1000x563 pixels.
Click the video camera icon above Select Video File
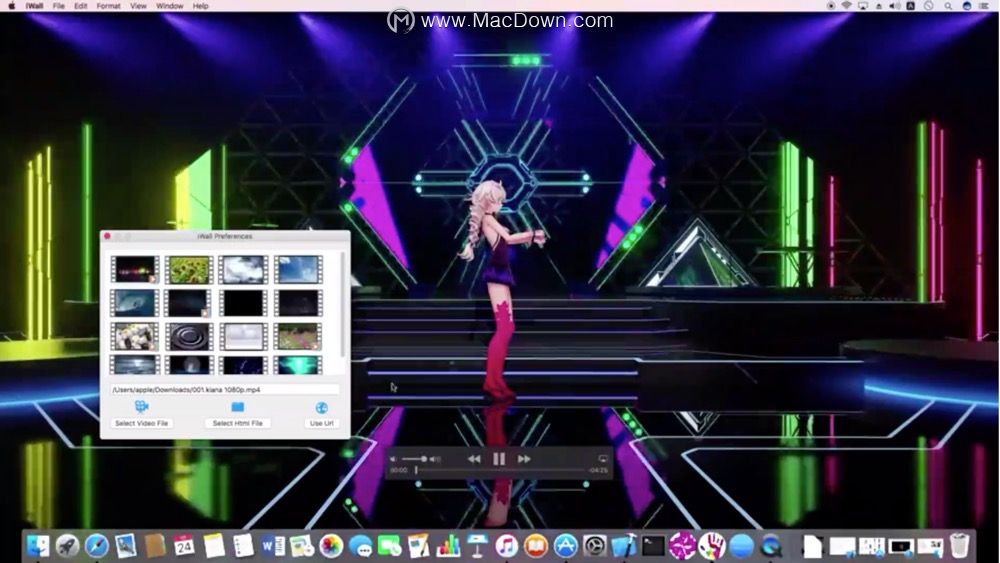[x=142, y=407]
